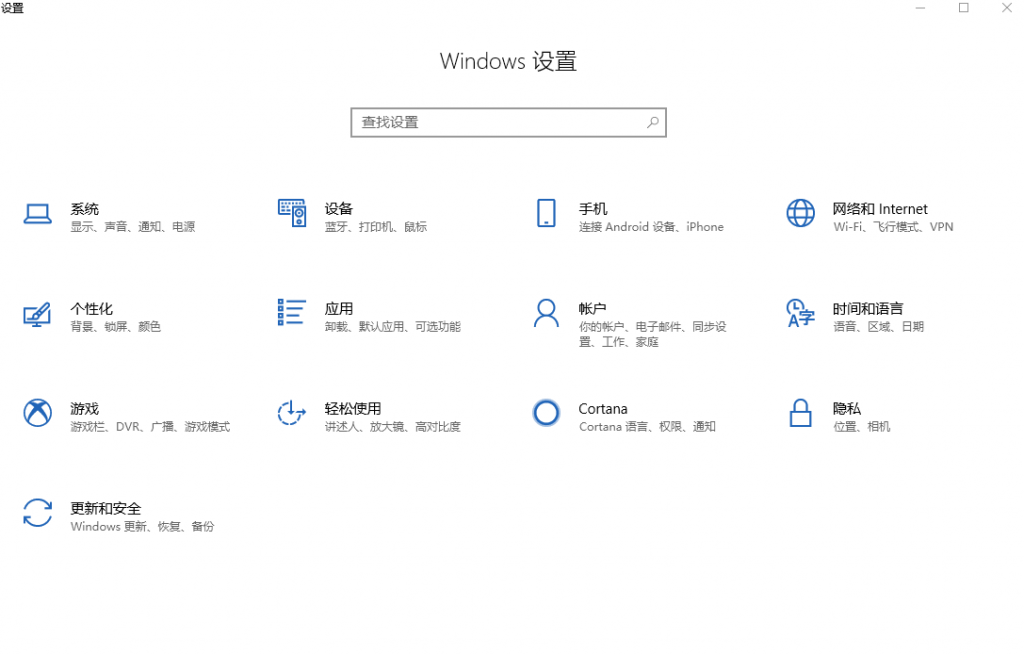Click the 设备 keyboard and speaker icon
This screenshot has height=655, width=1024.
(x=292, y=213)
